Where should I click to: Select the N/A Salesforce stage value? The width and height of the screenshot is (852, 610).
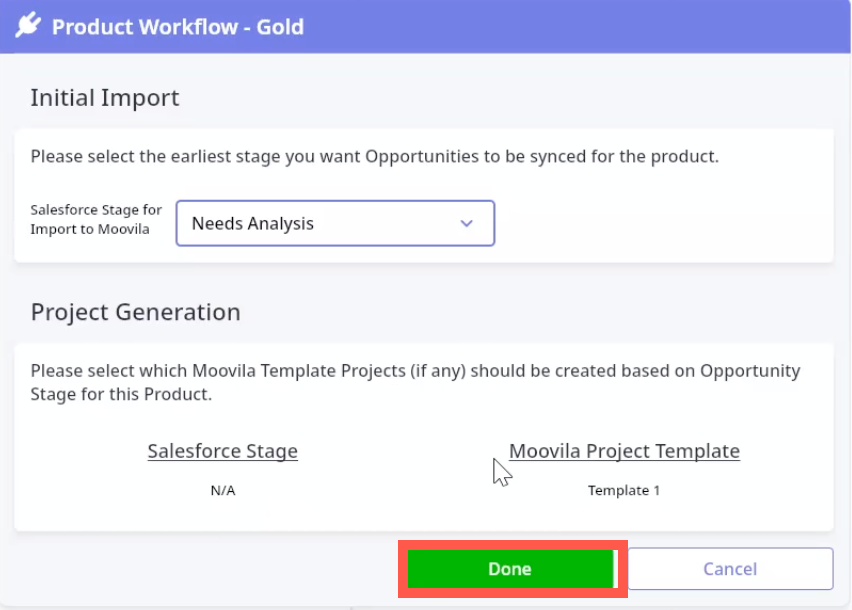pyautogui.click(x=222, y=490)
